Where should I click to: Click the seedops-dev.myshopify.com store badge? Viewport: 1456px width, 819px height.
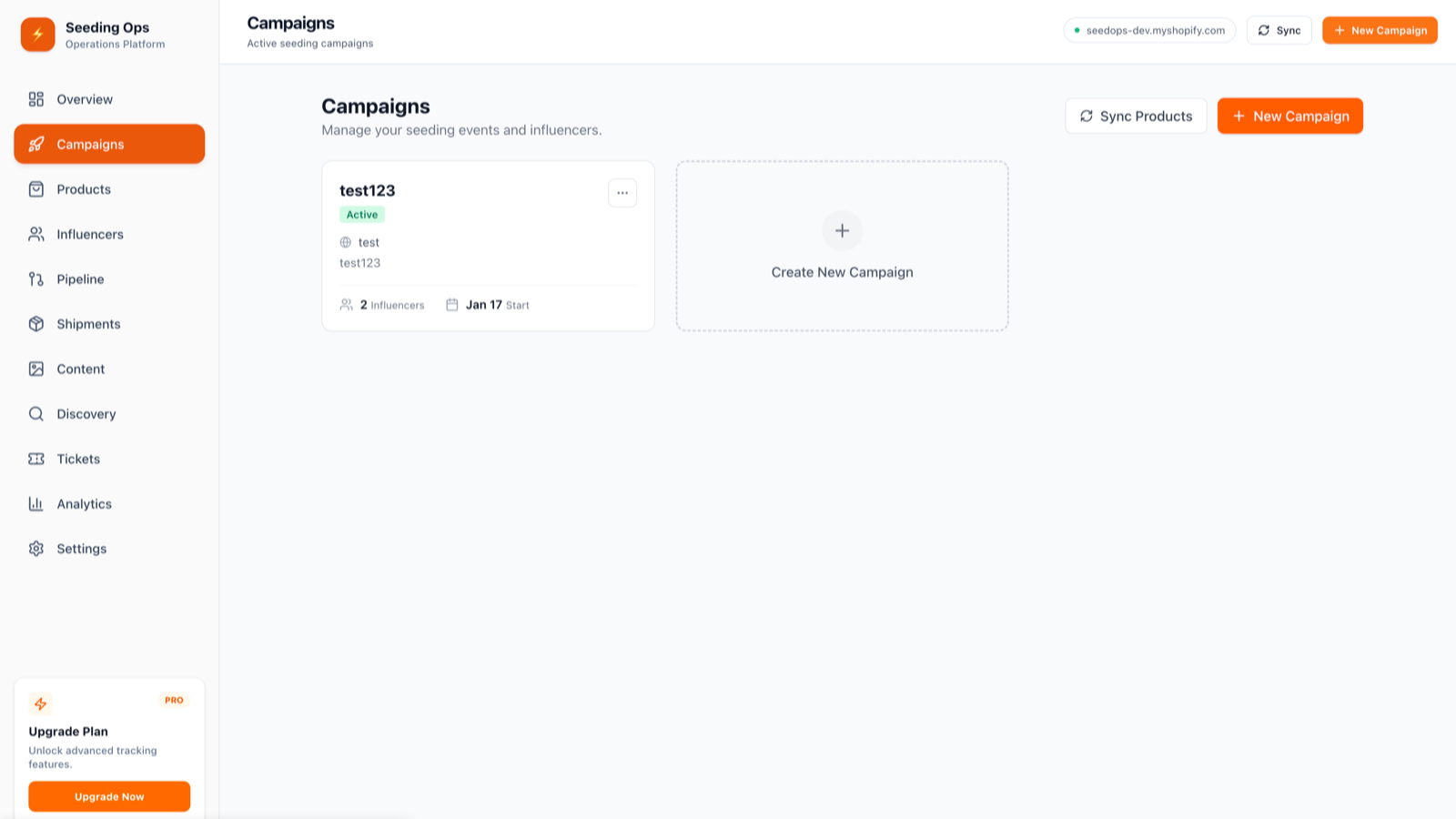tap(1149, 30)
